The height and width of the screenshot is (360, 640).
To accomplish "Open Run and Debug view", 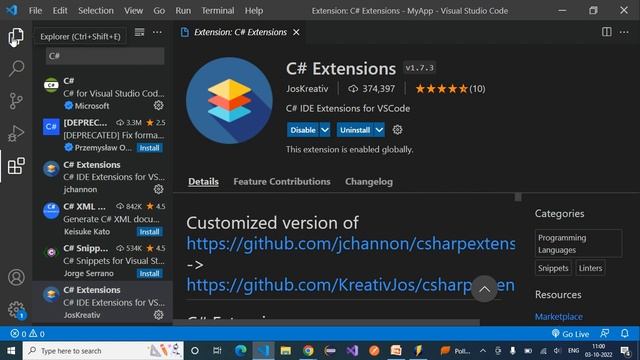I will 16,133.
